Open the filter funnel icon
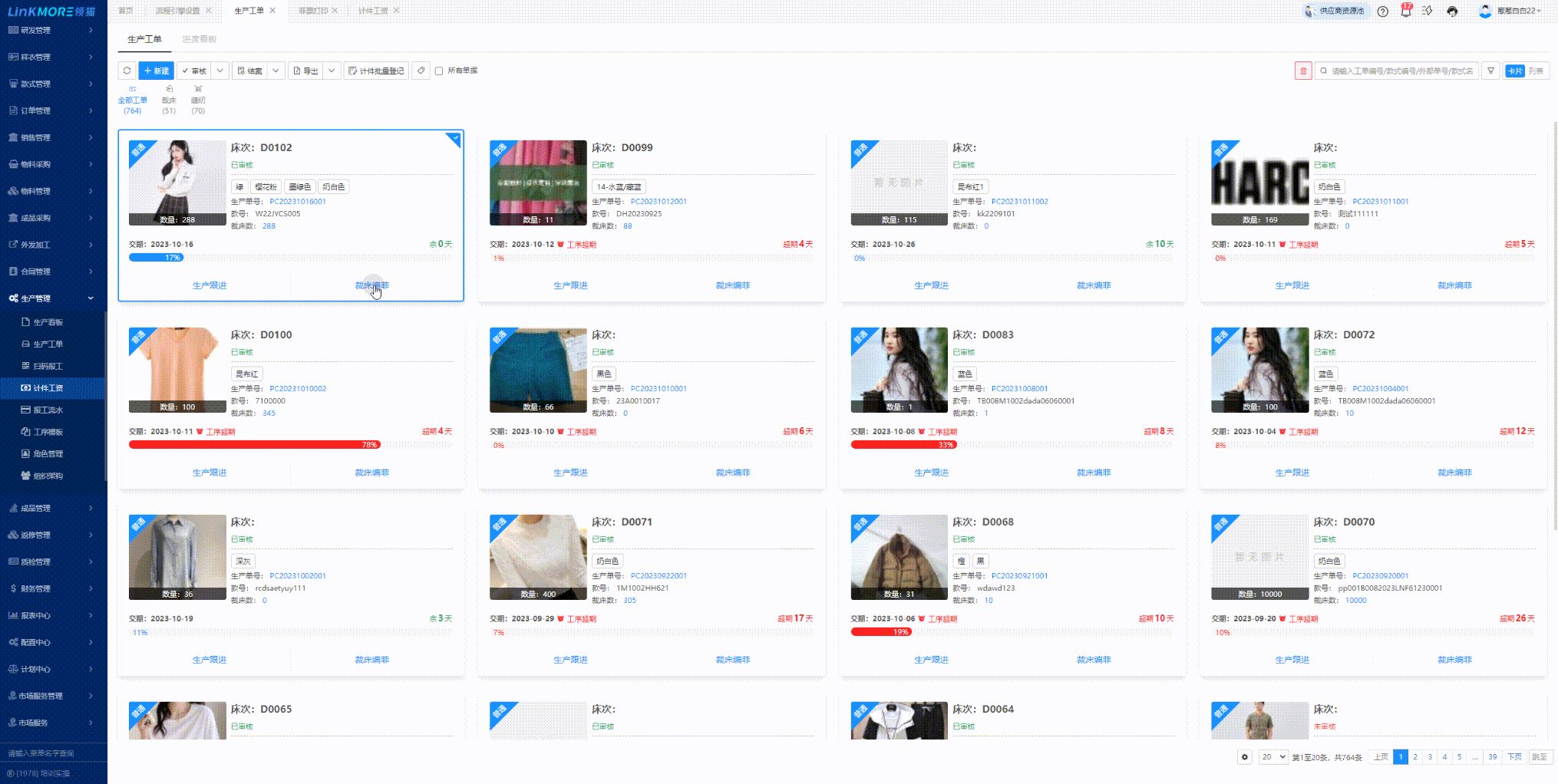This screenshot has height=784, width=1558. [1490, 71]
